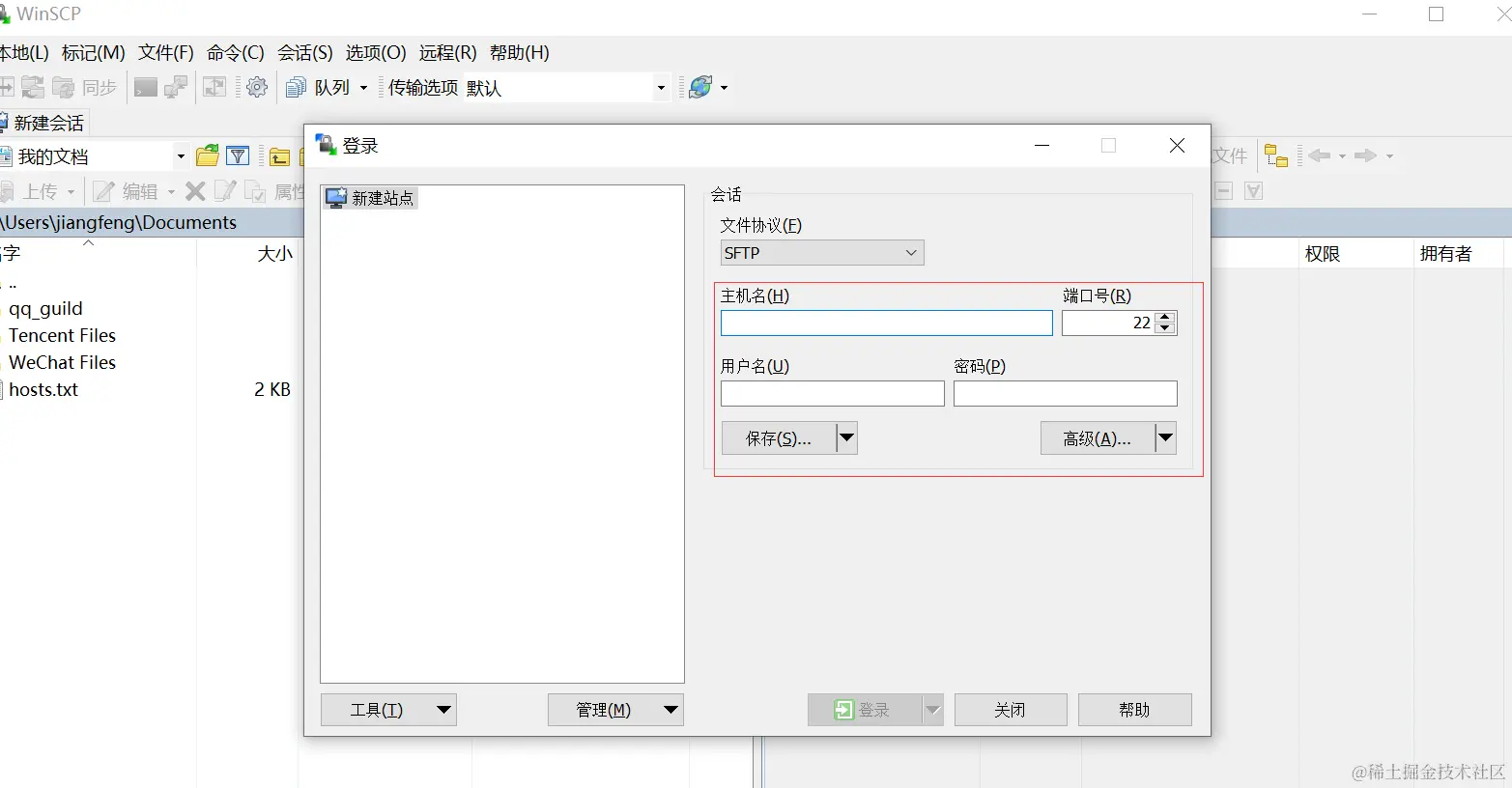The height and width of the screenshot is (788, 1512).
Task: Click the 保存(S)... button
Action: click(779, 438)
